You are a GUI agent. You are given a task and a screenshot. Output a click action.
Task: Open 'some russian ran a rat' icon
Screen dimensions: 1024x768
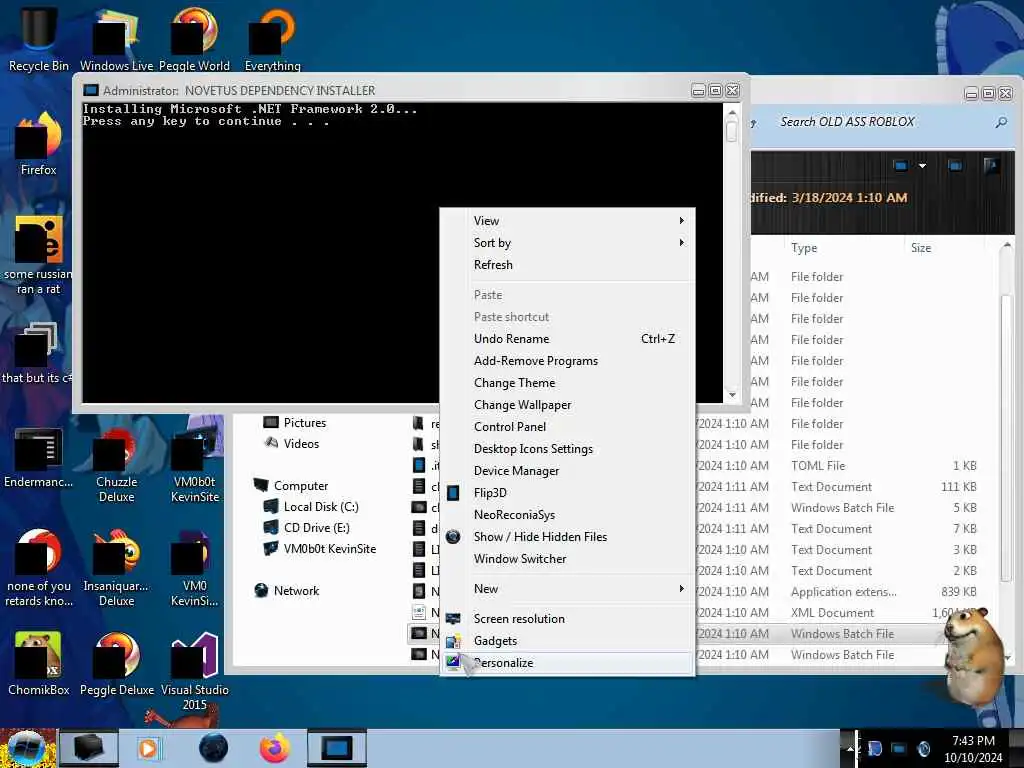(x=39, y=256)
